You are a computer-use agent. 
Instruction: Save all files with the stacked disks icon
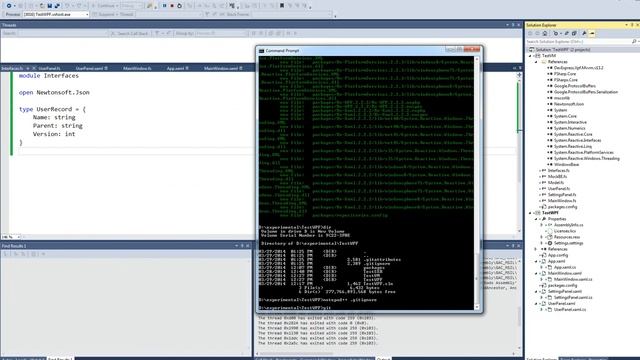(57, 6)
